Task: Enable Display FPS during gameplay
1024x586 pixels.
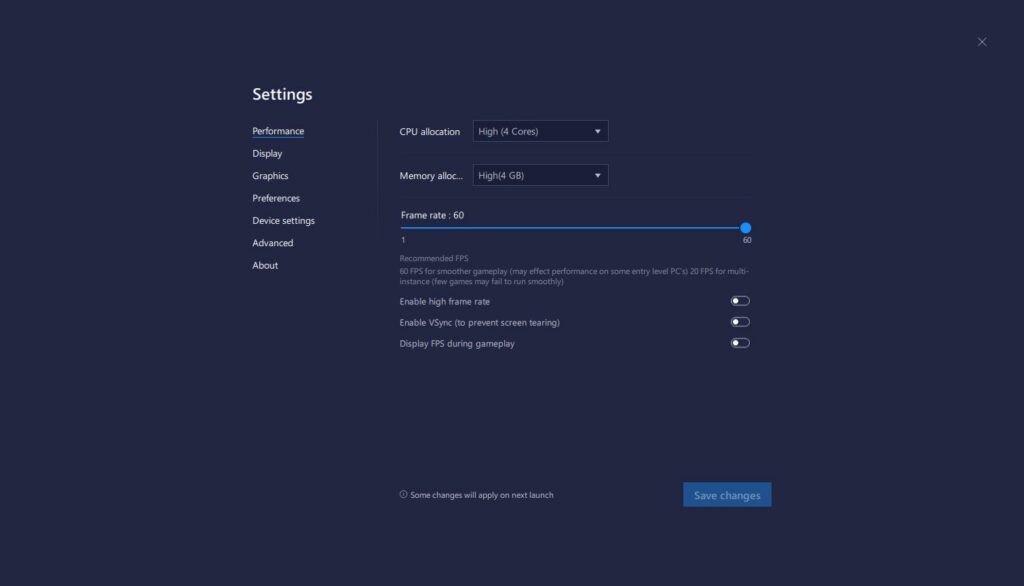Action: 739,342
